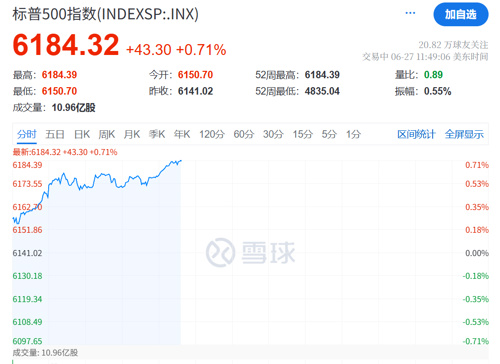Open 区间统计 range statistics
The image size is (500, 364).
[x=416, y=134]
